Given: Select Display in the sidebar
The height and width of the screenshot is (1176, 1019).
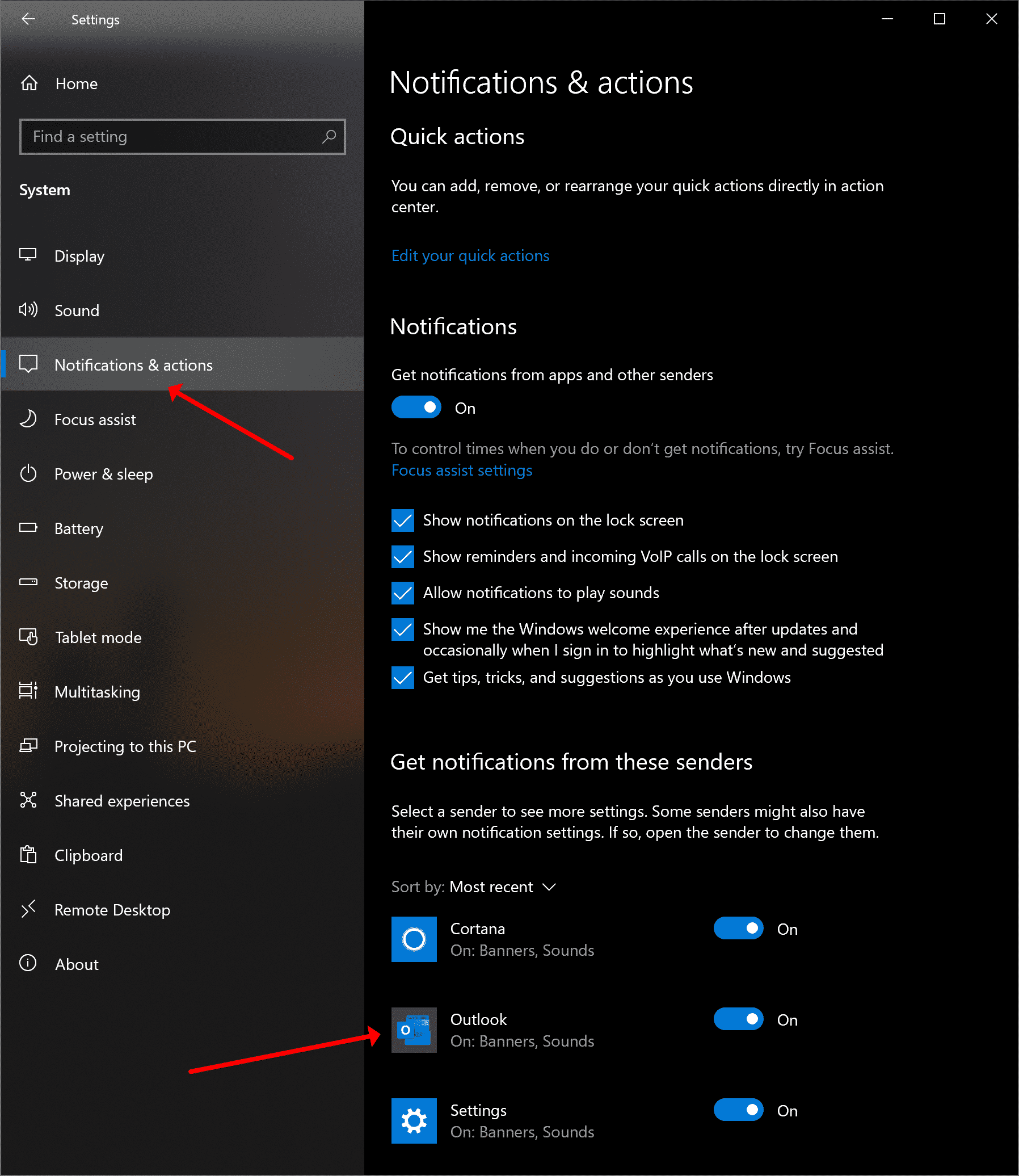Looking at the screenshot, I should (x=182, y=256).
